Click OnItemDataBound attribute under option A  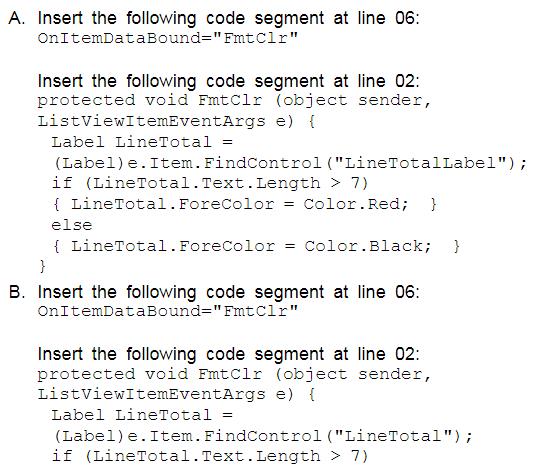tap(168, 38)
